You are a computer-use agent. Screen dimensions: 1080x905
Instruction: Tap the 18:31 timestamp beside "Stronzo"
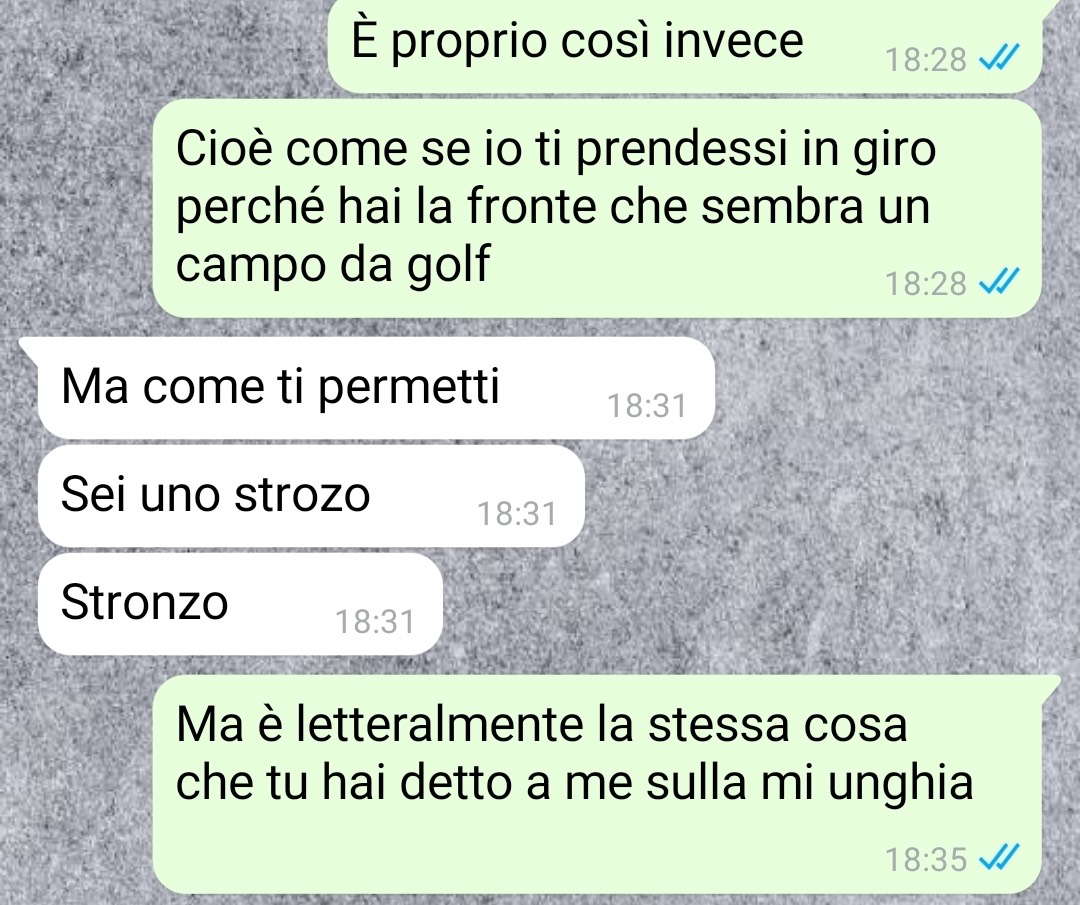(375, 622)
